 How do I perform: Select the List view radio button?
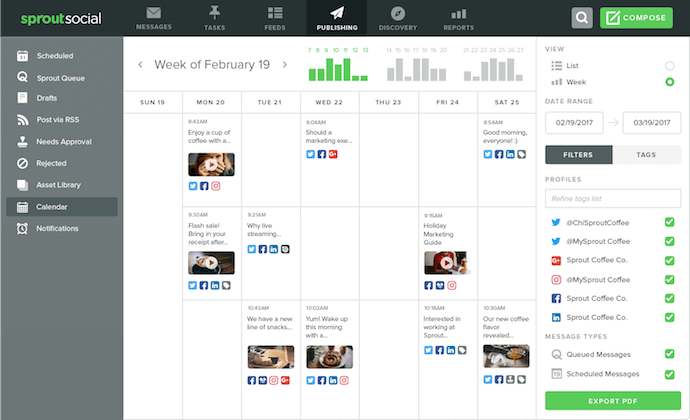coord(669,66)
